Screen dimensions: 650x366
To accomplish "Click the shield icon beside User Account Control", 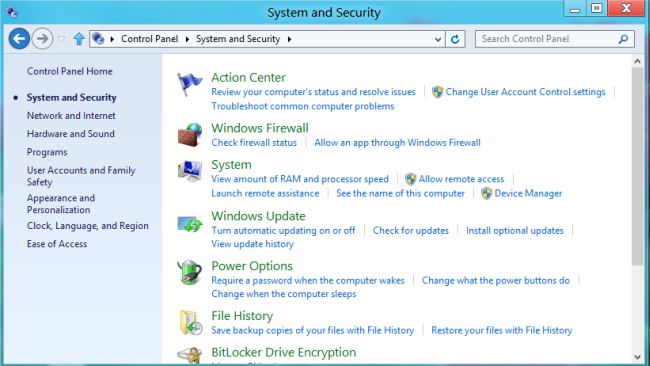I will pos(437,92).
